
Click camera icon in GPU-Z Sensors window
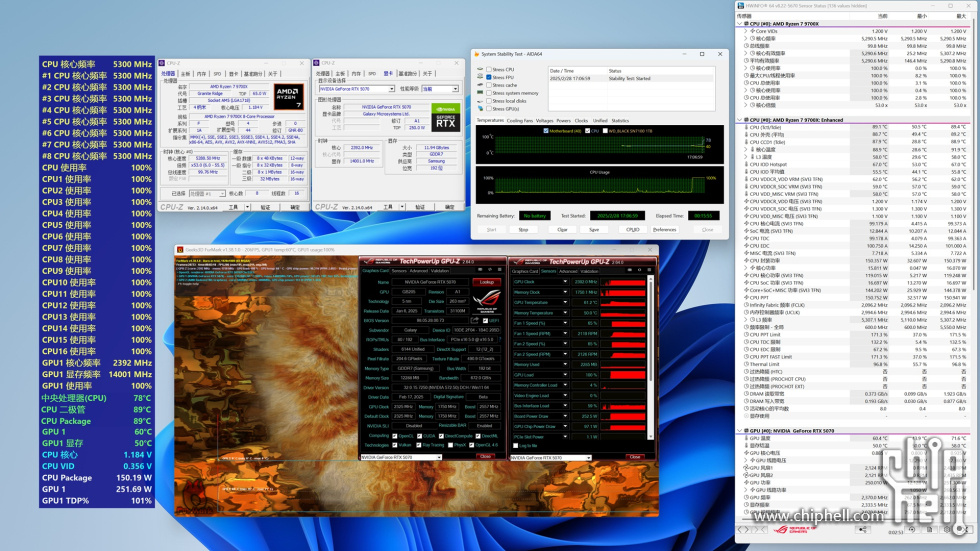(629, 270)
